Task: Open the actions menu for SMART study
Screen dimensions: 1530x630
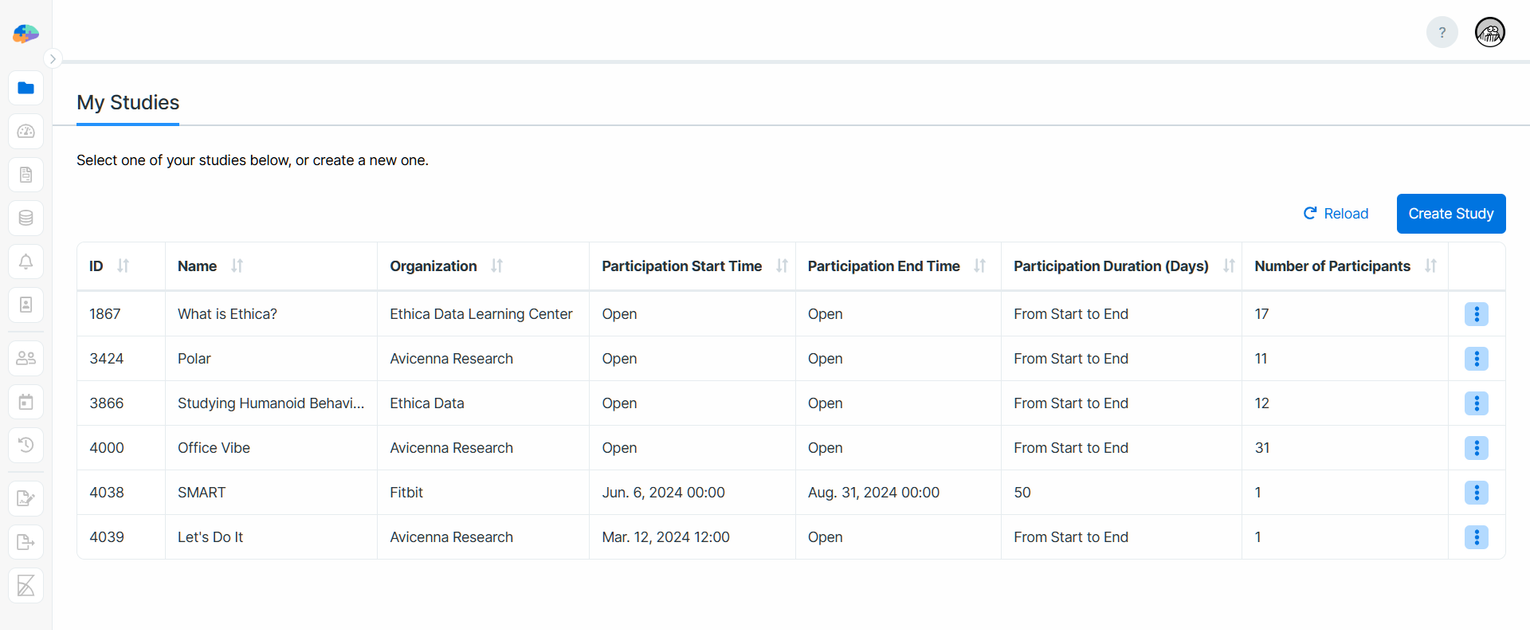Action: point(1476,492)
